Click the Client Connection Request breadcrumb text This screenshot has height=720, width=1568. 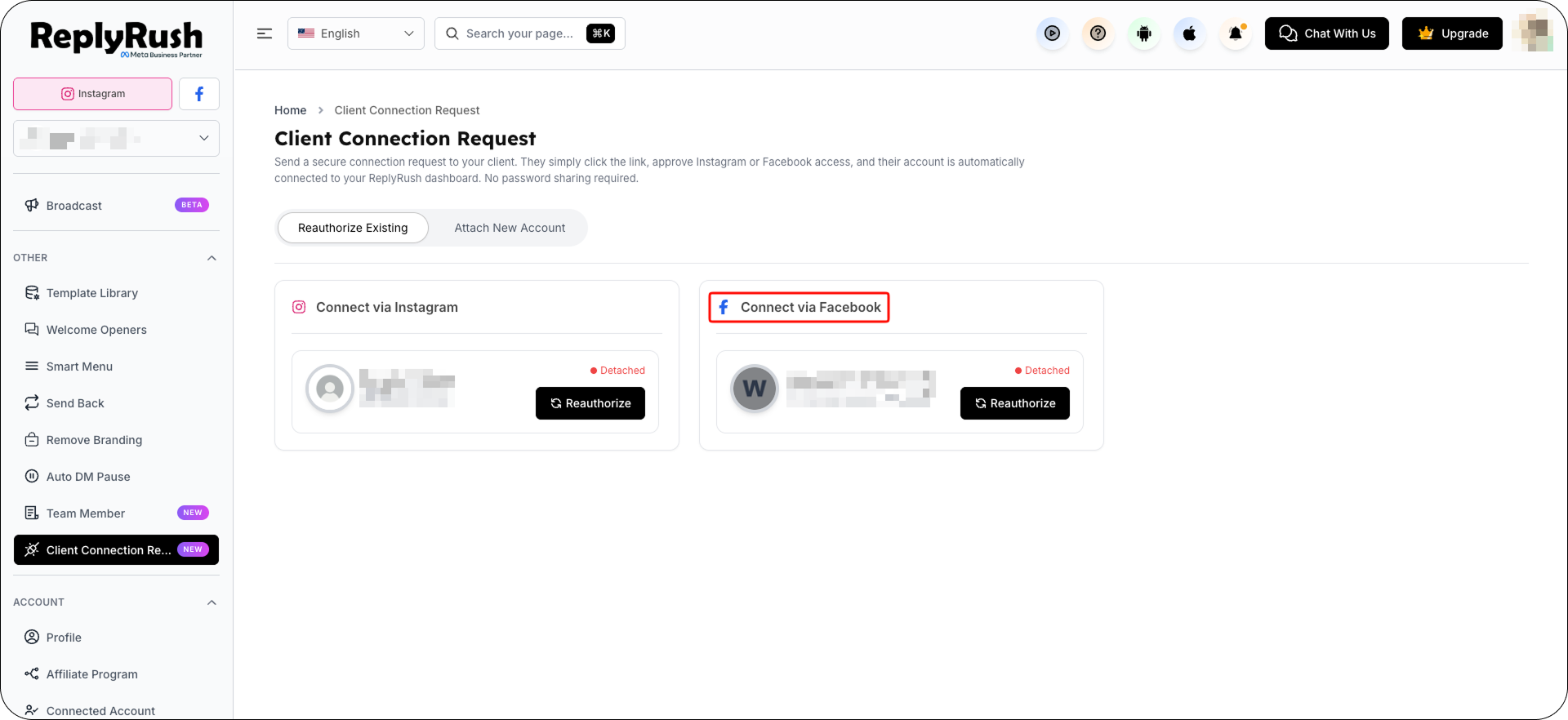[x=407, y=110]
